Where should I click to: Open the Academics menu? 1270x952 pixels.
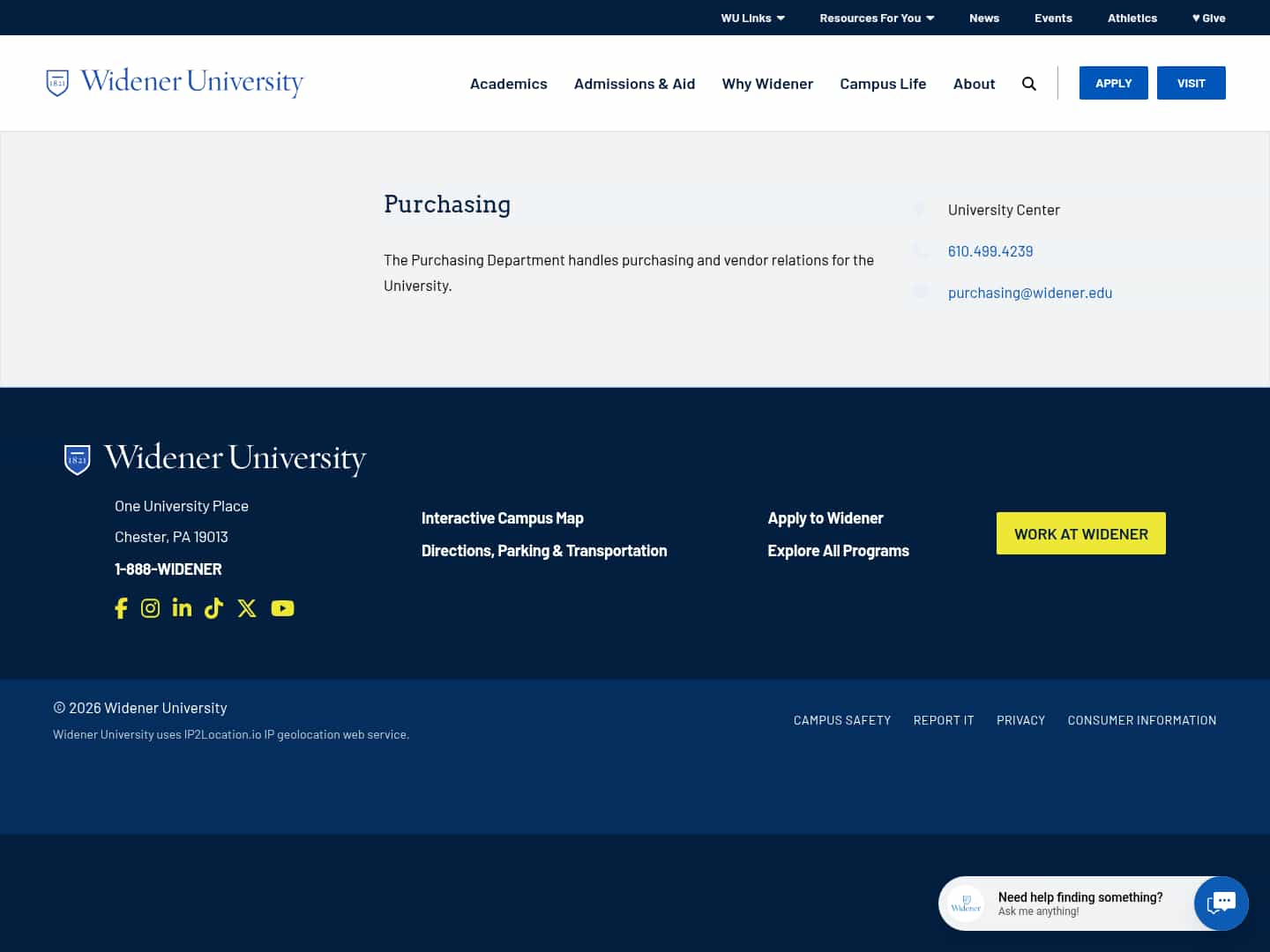pos(509,84)
